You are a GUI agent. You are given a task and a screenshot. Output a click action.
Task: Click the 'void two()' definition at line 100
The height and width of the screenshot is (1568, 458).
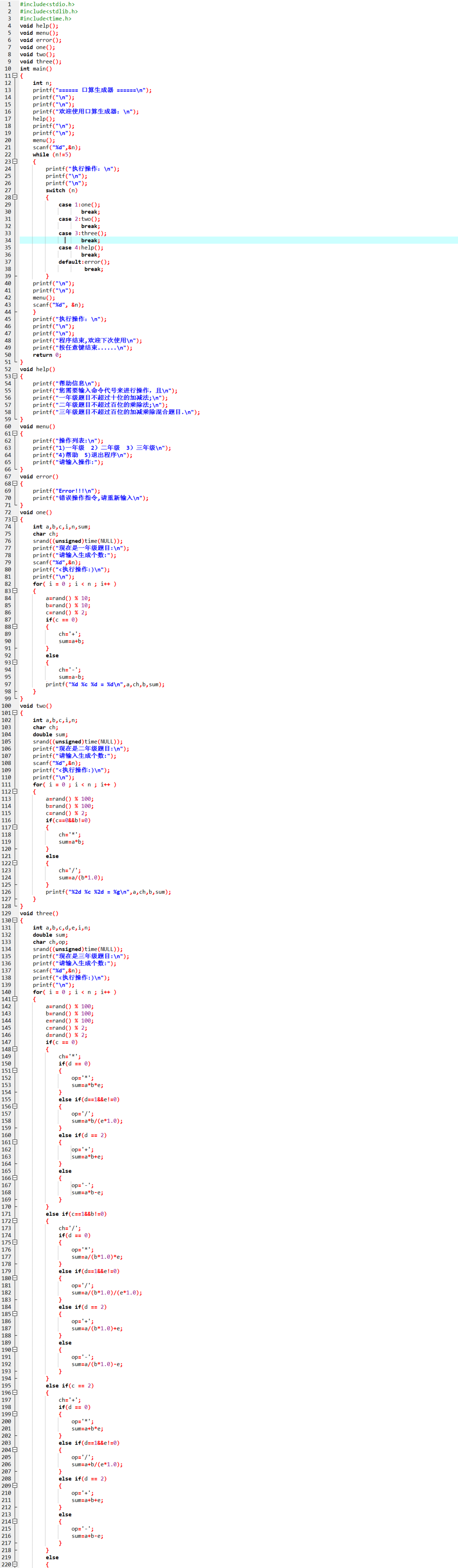pyautogui.click(x=36, y=706)
